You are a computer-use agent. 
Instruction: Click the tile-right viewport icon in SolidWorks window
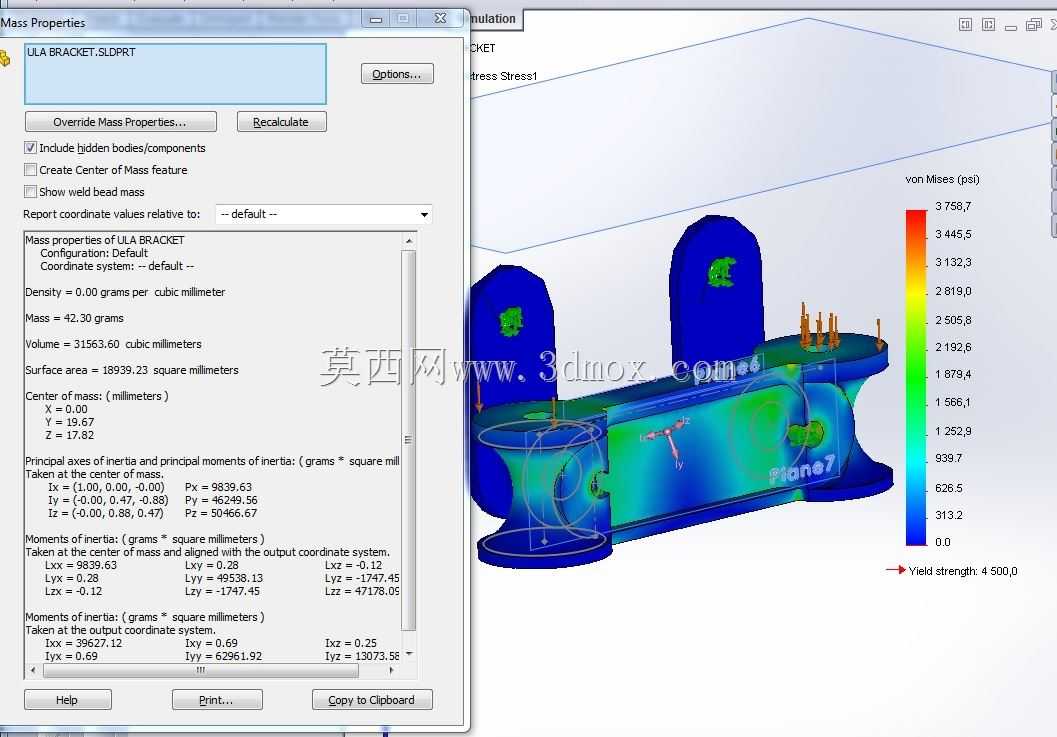coord(988,25)
